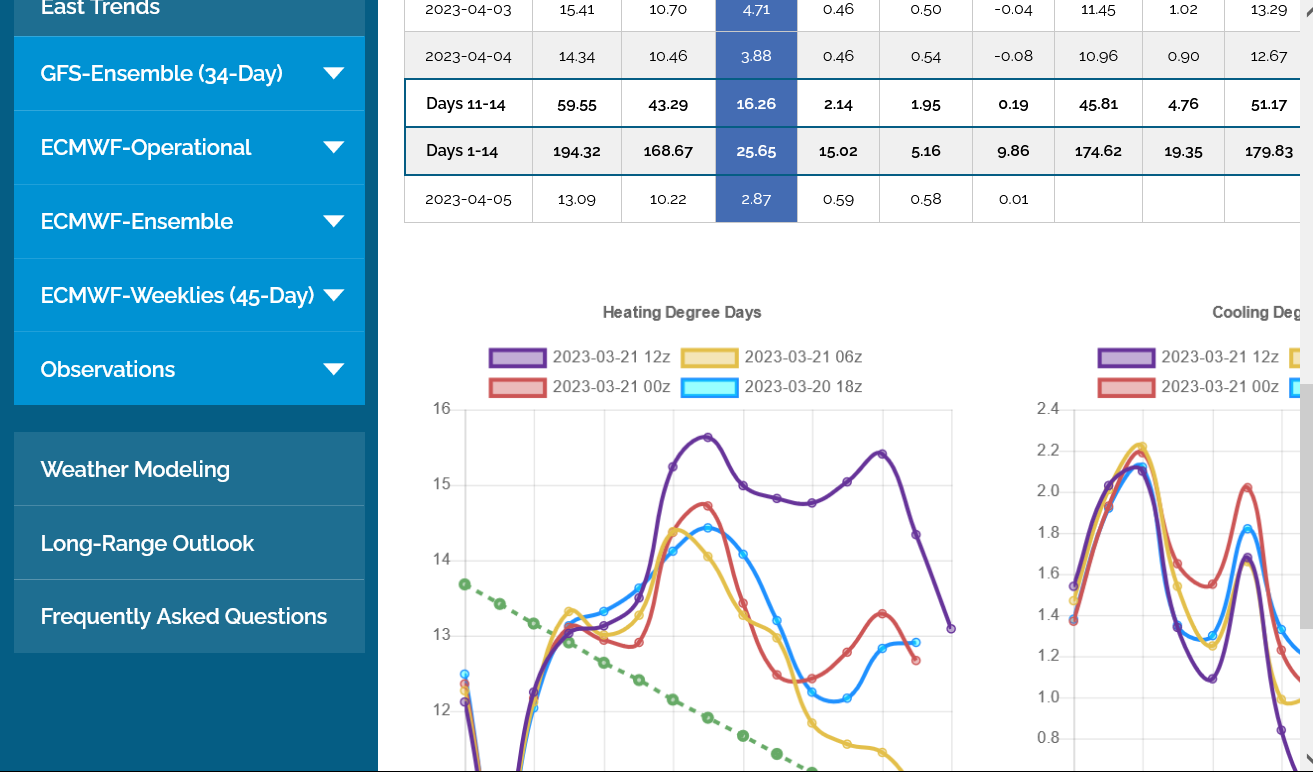Viewport: 1313px width, 778px height.
Task: Click highlighted cell 16.26
Action: (756, 103)
